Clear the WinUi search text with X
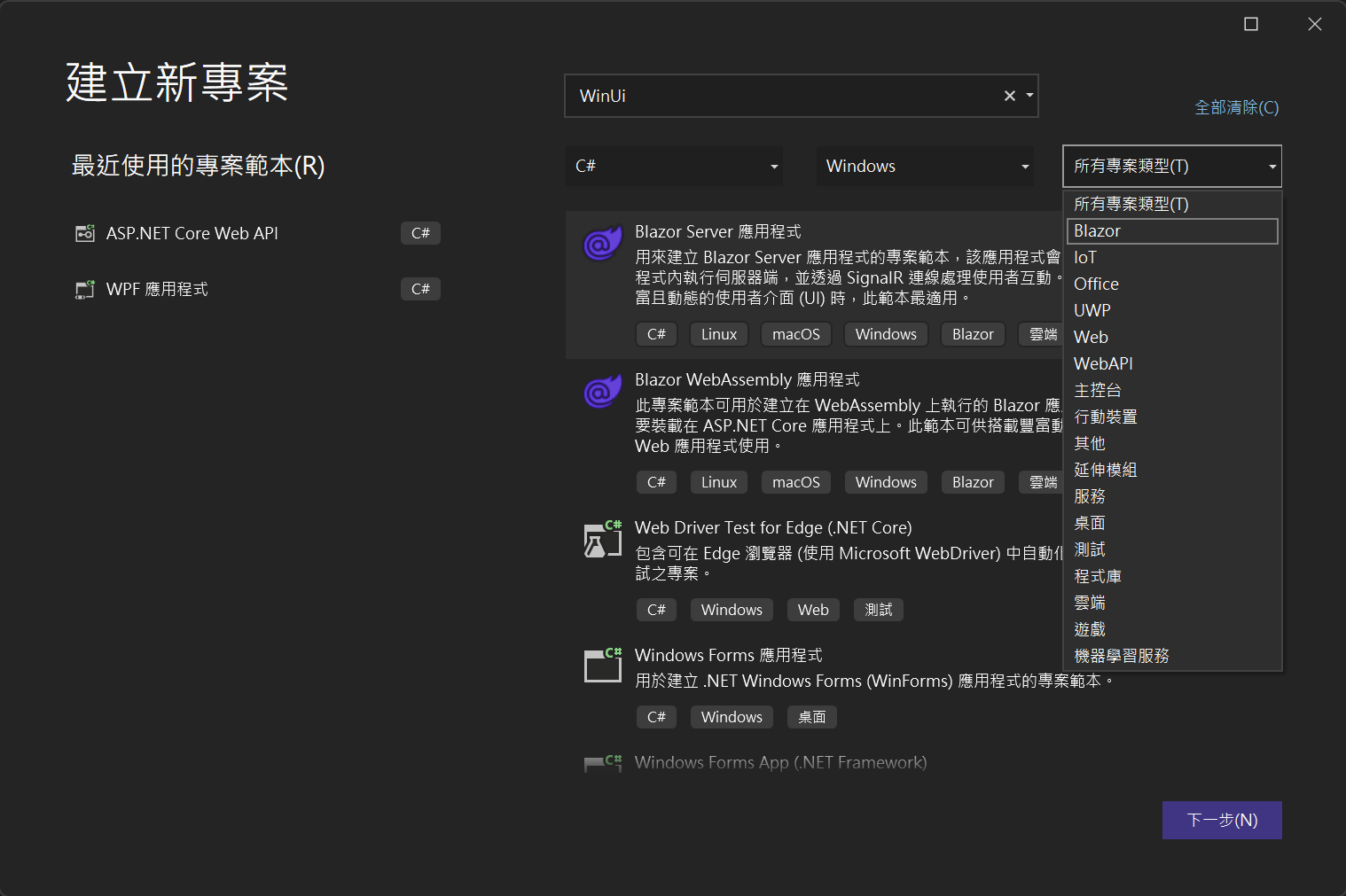The width and height of the screenshot is (1346, 896). click(1009, 96)
